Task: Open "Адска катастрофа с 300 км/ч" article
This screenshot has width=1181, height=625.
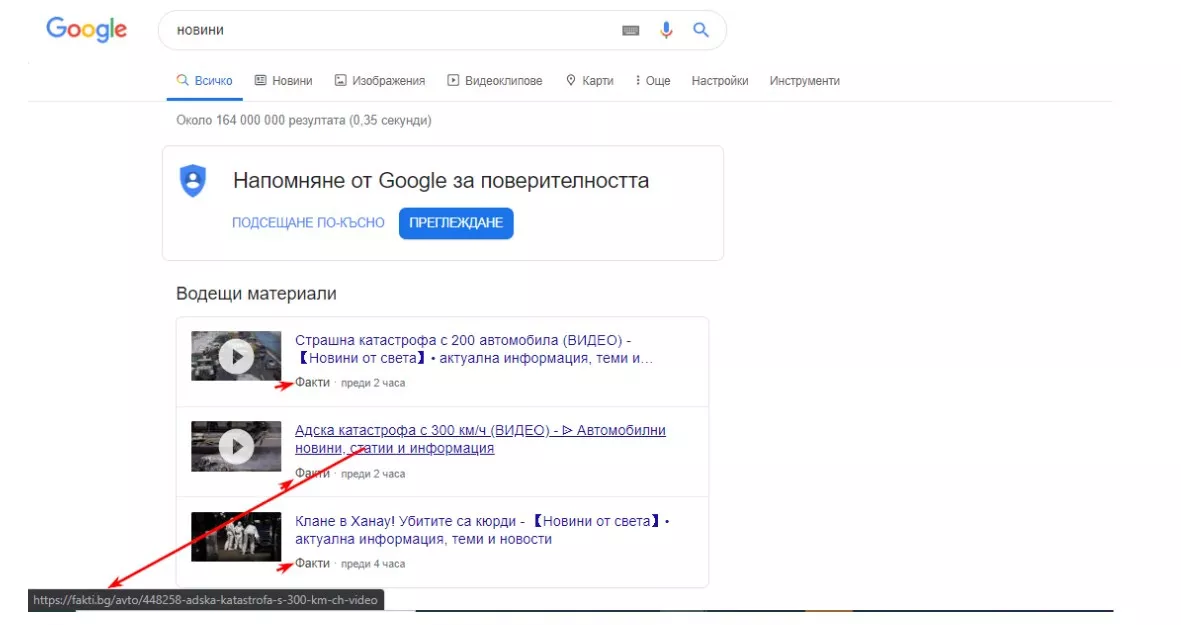Action: tap(480, 439)
